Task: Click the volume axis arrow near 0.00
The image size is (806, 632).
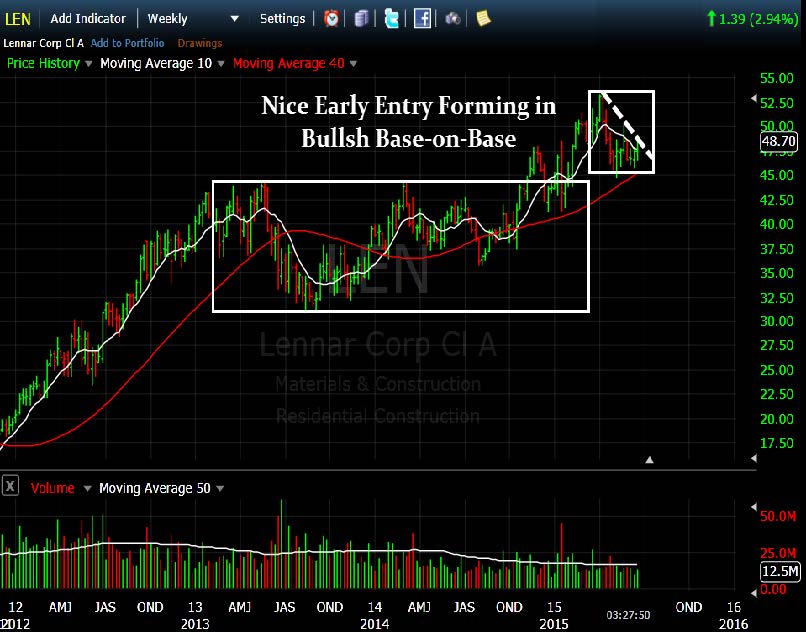Action: coord(754,593)
